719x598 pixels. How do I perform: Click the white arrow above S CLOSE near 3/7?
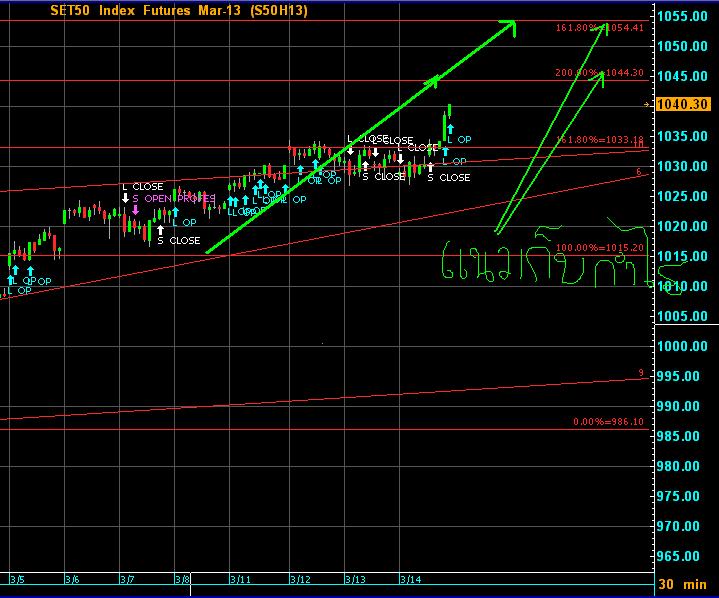pyautogui.click(x=159, y=231)
